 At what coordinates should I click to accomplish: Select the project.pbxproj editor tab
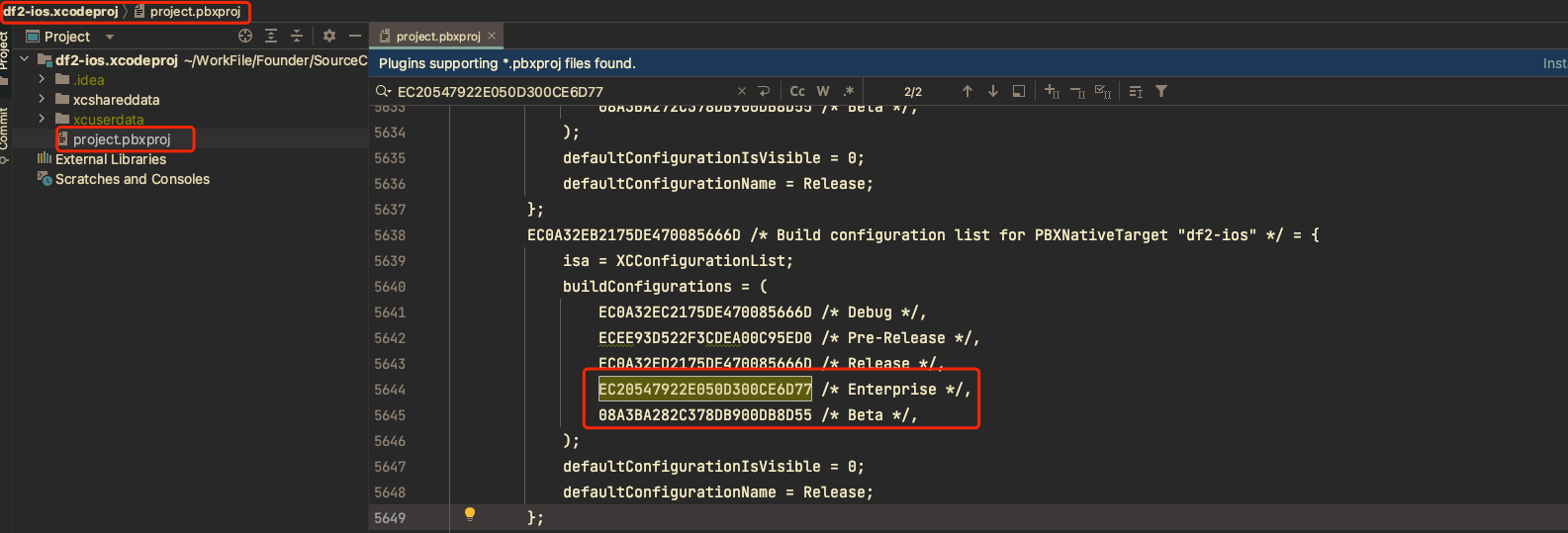click(437, 37)
